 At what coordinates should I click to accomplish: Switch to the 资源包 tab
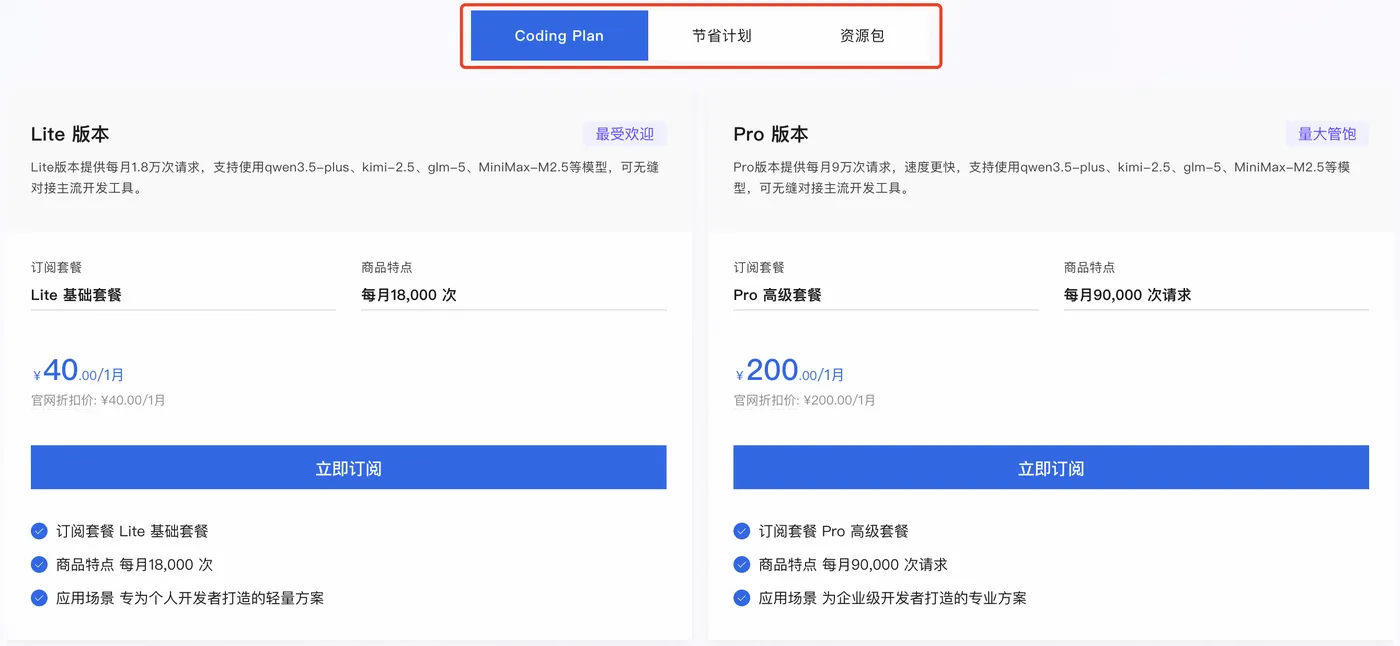[861, 35]
